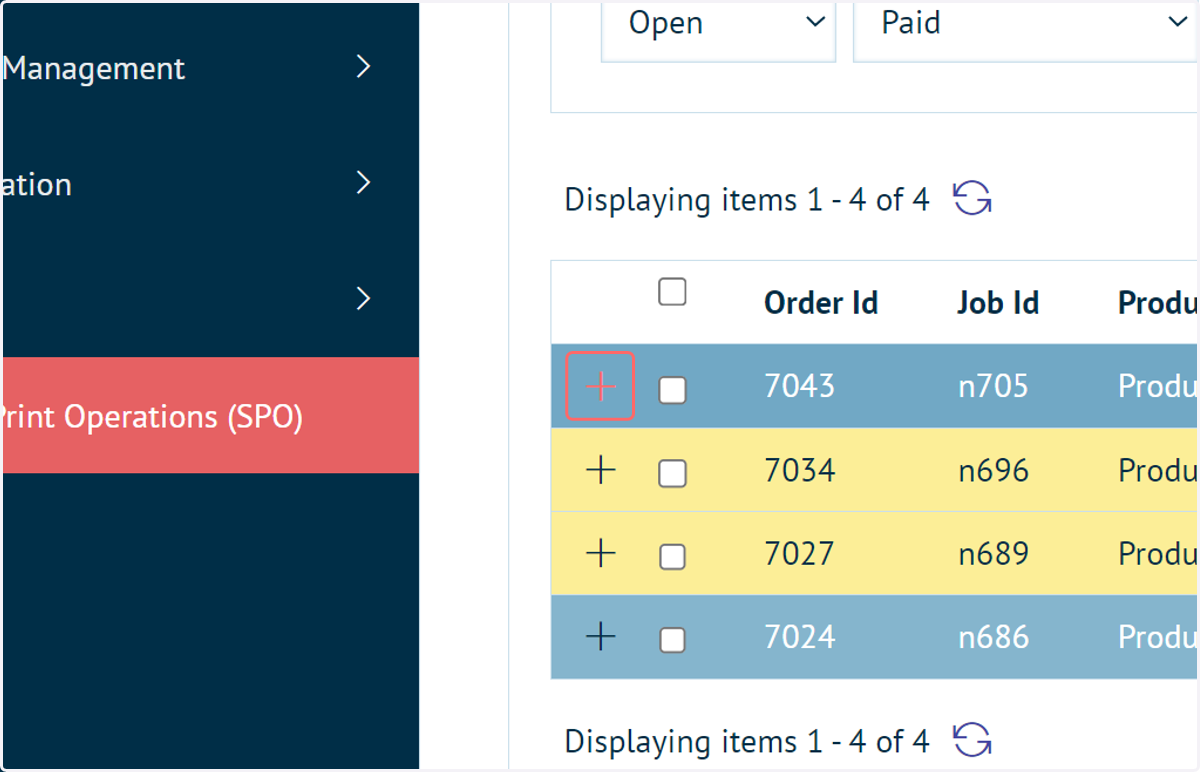Open the 'Open' status dropdown
The width and height of the screenshot is (1200, 772).
point(718,26)
